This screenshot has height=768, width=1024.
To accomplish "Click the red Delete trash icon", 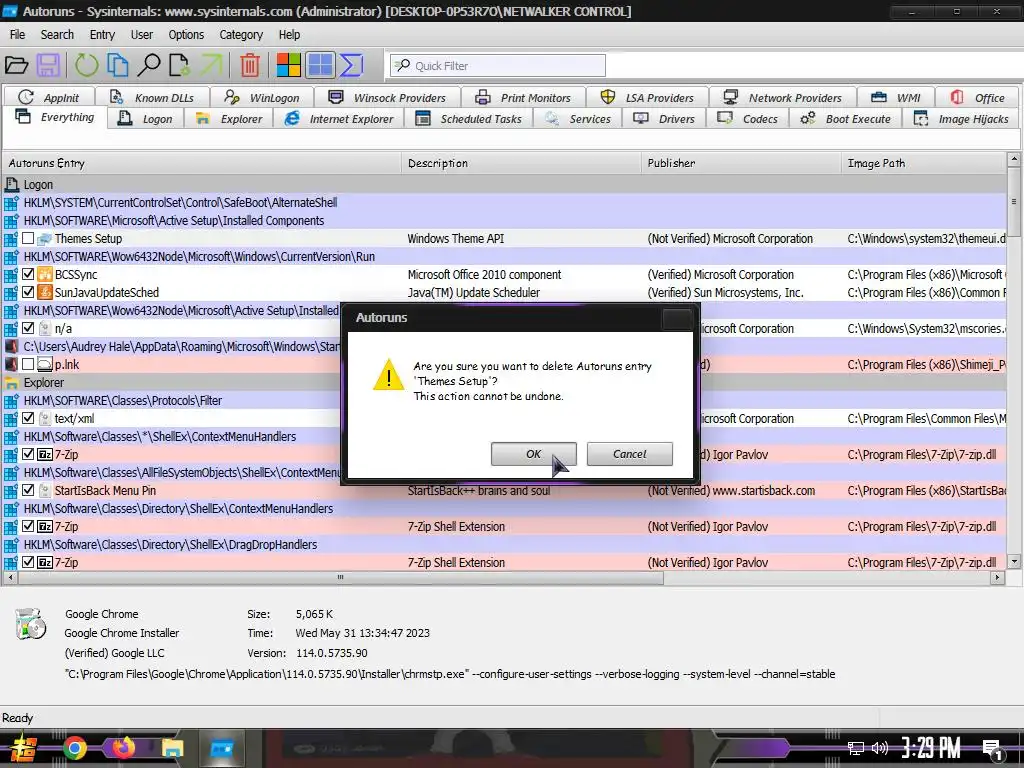I will 249,65.
